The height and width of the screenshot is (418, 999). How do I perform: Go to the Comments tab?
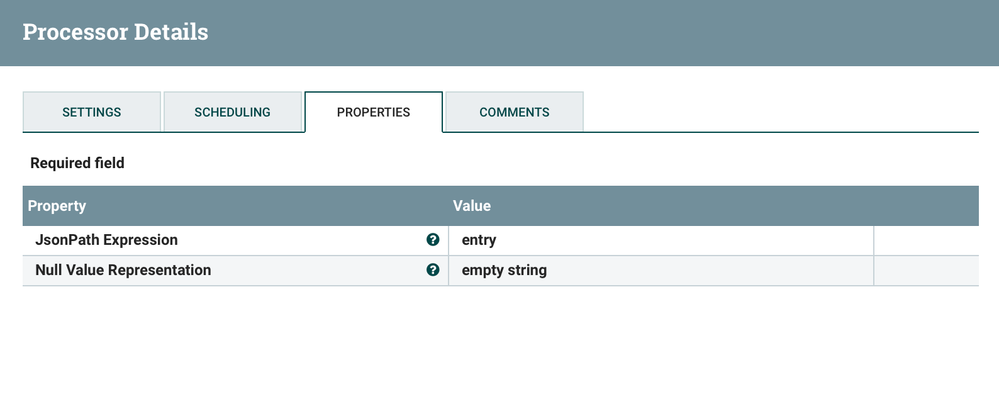tap(514, 112)
